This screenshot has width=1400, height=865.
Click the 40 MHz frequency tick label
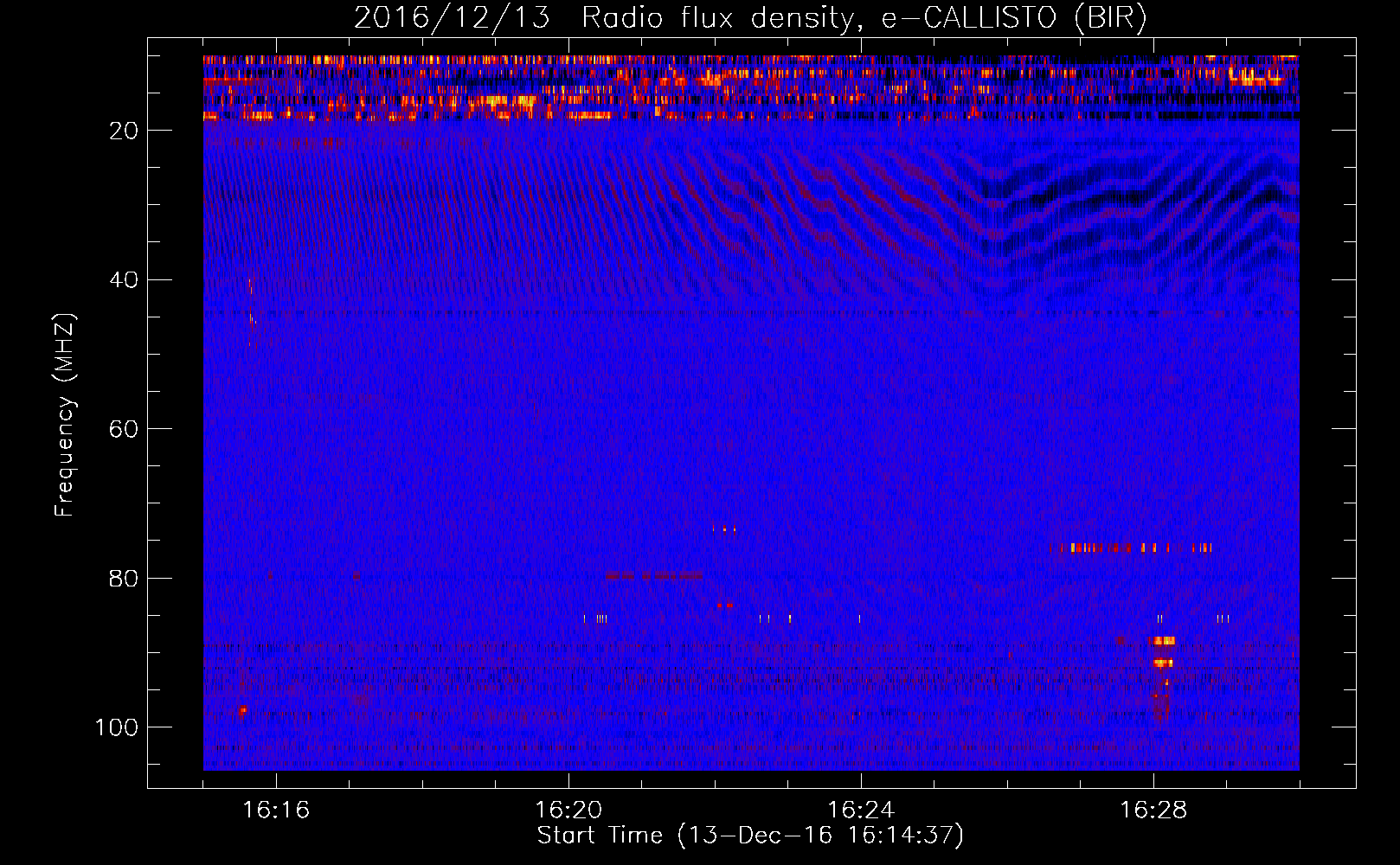click(x=124, y=279)
